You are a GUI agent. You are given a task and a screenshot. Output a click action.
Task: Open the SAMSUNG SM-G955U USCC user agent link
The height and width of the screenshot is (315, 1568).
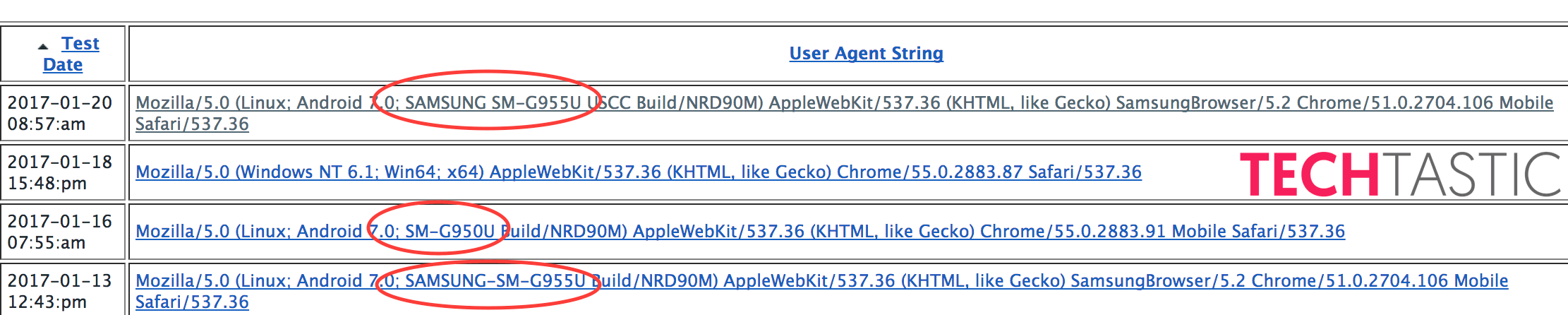[844, 113]
